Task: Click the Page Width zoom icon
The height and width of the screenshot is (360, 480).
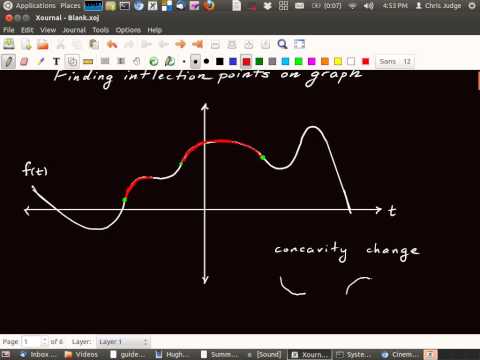Action: tap(232, 44)
